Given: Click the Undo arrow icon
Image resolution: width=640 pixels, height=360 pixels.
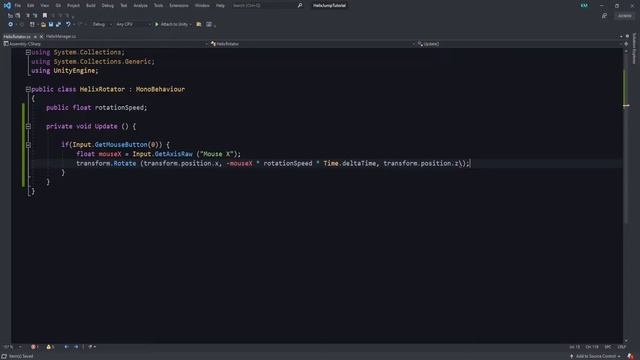Looking at the screenshot, I should coord(68,24).
